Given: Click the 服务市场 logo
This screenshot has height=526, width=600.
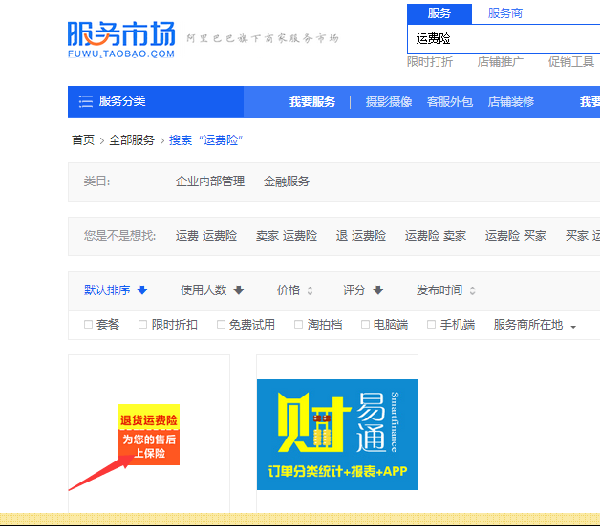Looking at the screenshot, I should click(x=120, y=38).
